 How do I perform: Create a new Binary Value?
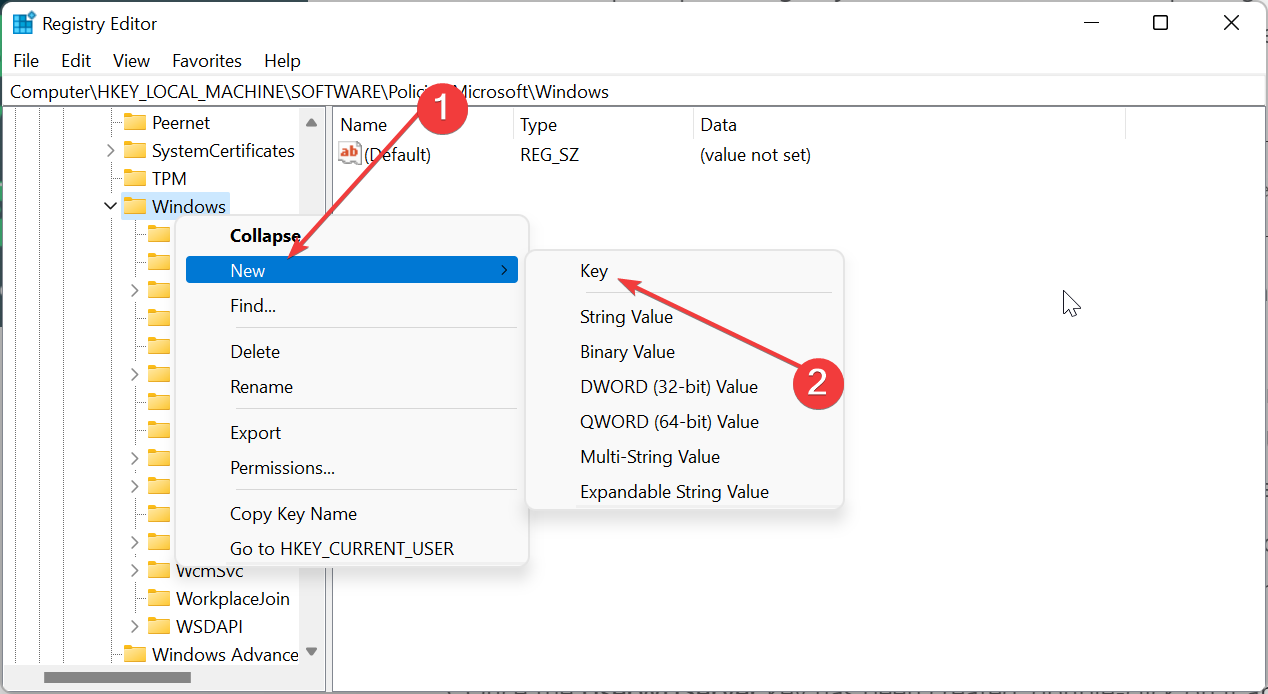(x=684, y=352)
